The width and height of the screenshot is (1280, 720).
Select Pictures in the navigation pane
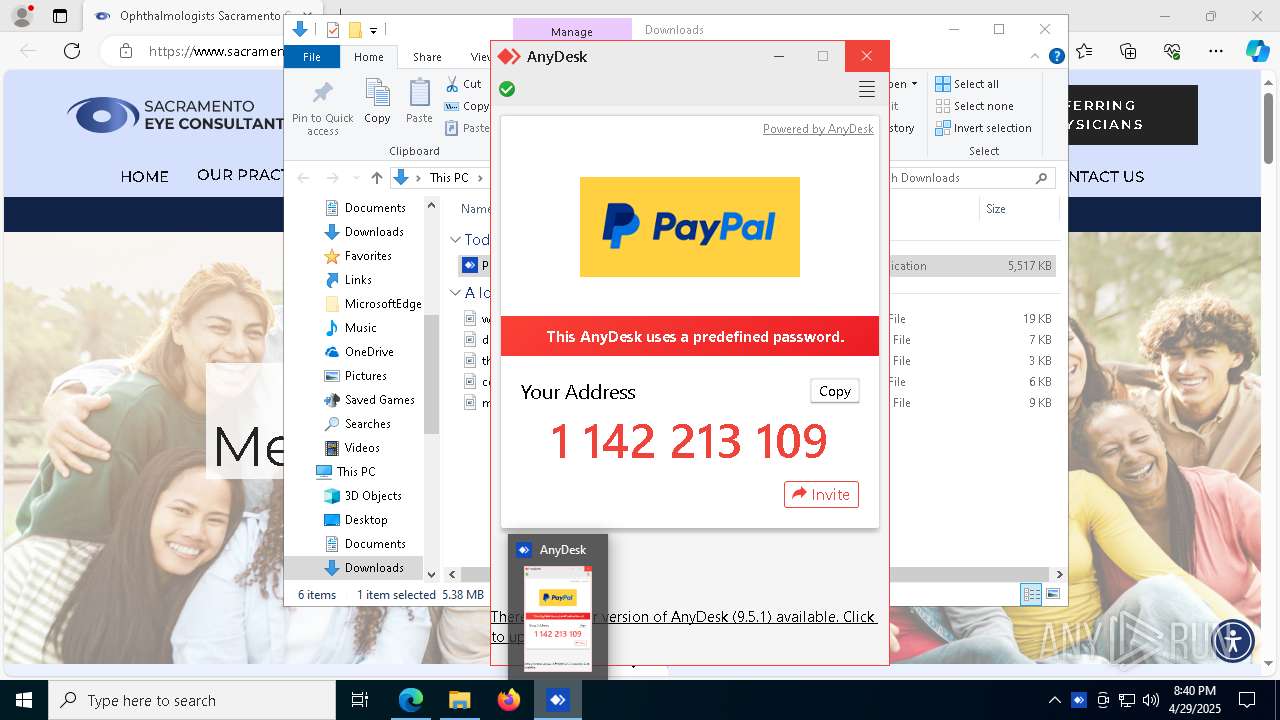365,376
